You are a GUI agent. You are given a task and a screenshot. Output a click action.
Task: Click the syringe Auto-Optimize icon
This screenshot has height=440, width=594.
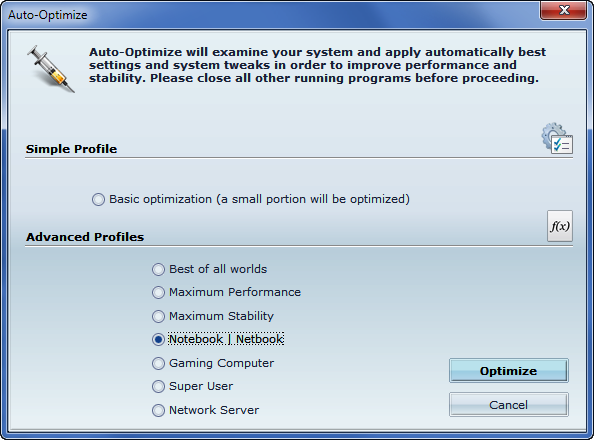tap(51, 69)
